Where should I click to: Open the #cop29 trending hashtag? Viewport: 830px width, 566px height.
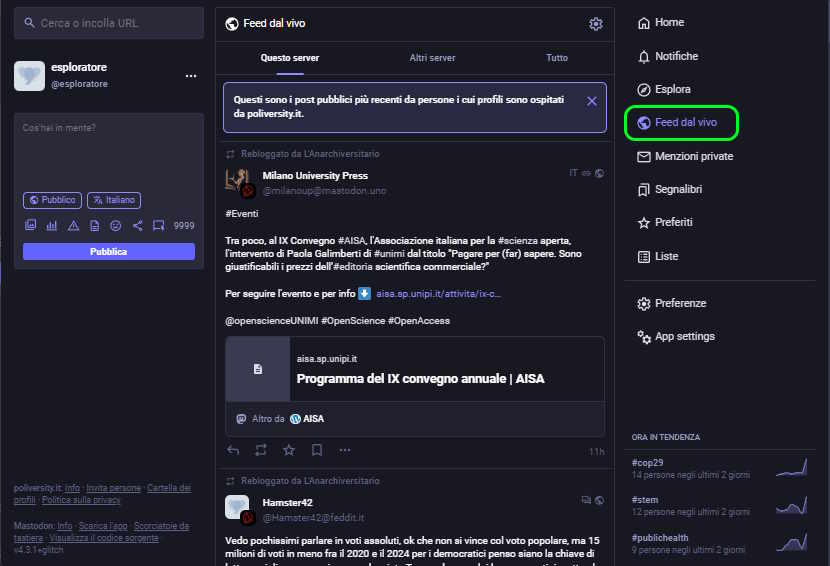647,462
